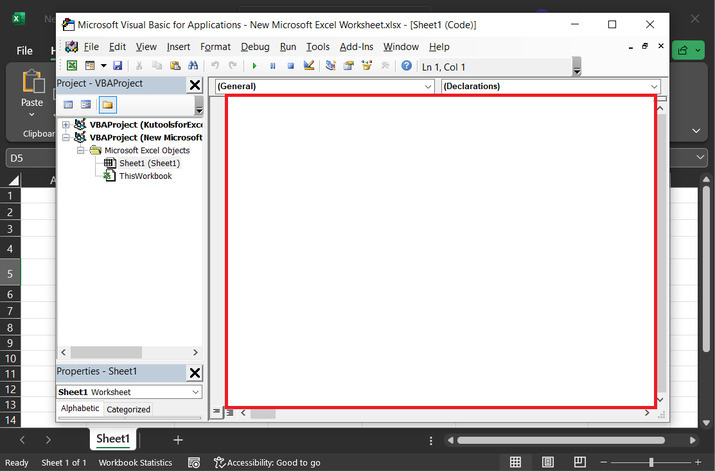Screen dimensions: 715x472
Task: Open Properties Window toolbar icon
Action: pos(349,66)
